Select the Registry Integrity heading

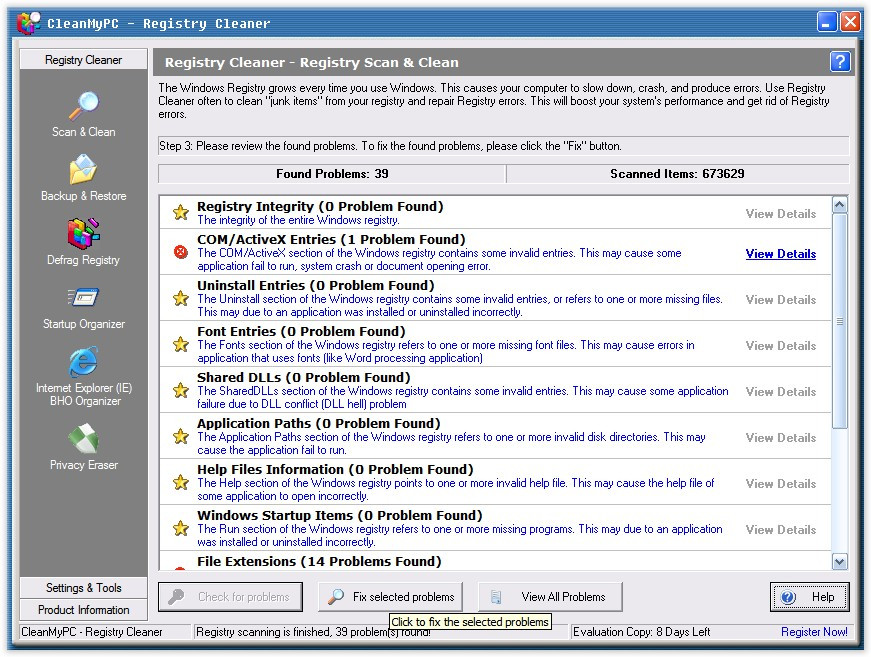tap(320, 207)
